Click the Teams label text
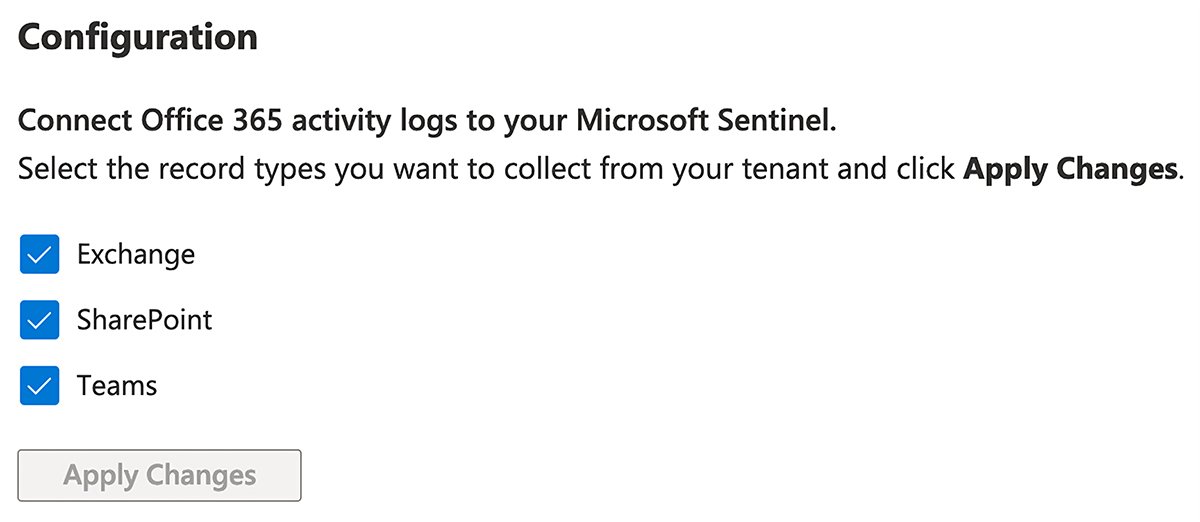The height and width of the screenshot is (522, 1200). pyautogui.click(x=117, y=386)
